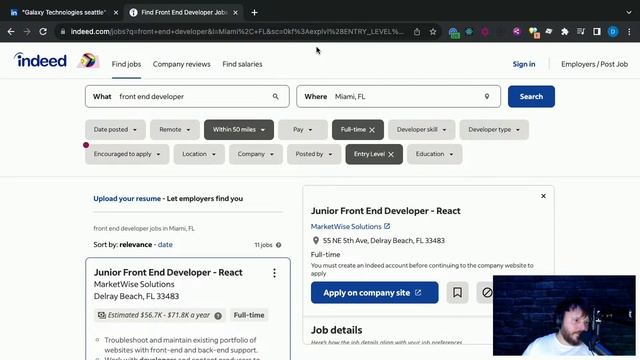Sort results by date
This screenshot has height=360, width=640.
pos(165,244)
